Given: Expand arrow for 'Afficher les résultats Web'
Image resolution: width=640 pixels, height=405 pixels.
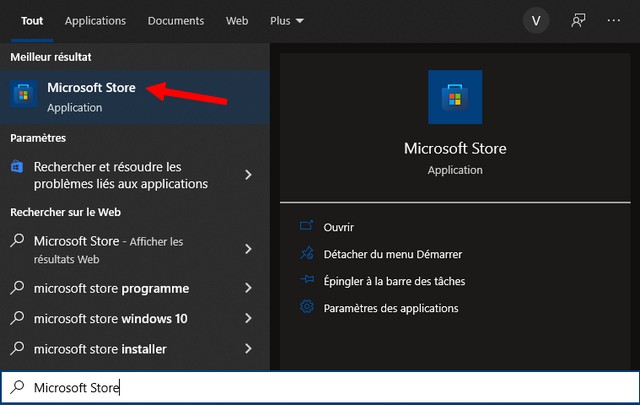Looking at the screenshot, I should [x=248, y=249].
